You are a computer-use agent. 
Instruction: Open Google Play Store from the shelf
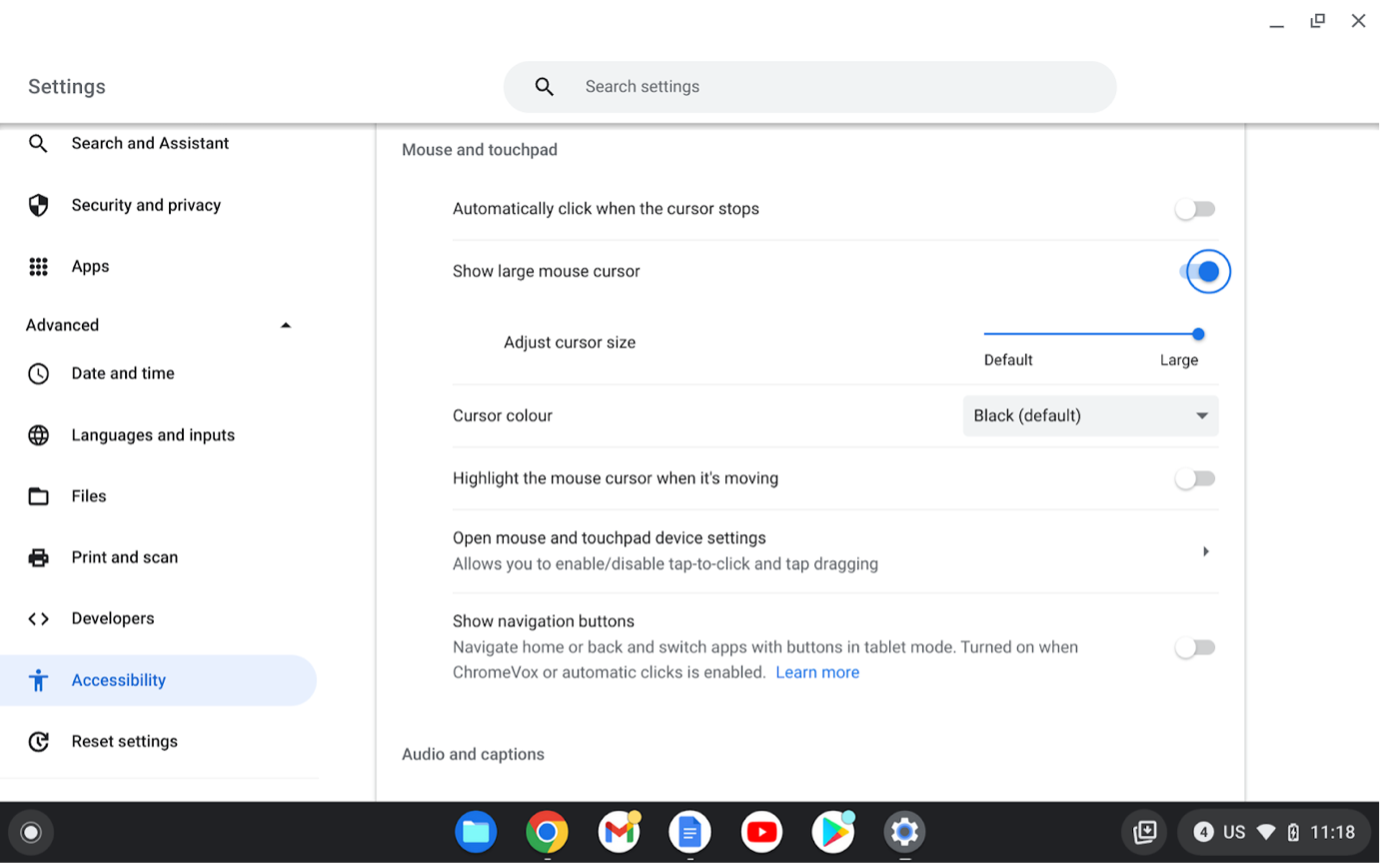(x=833, y=831)
